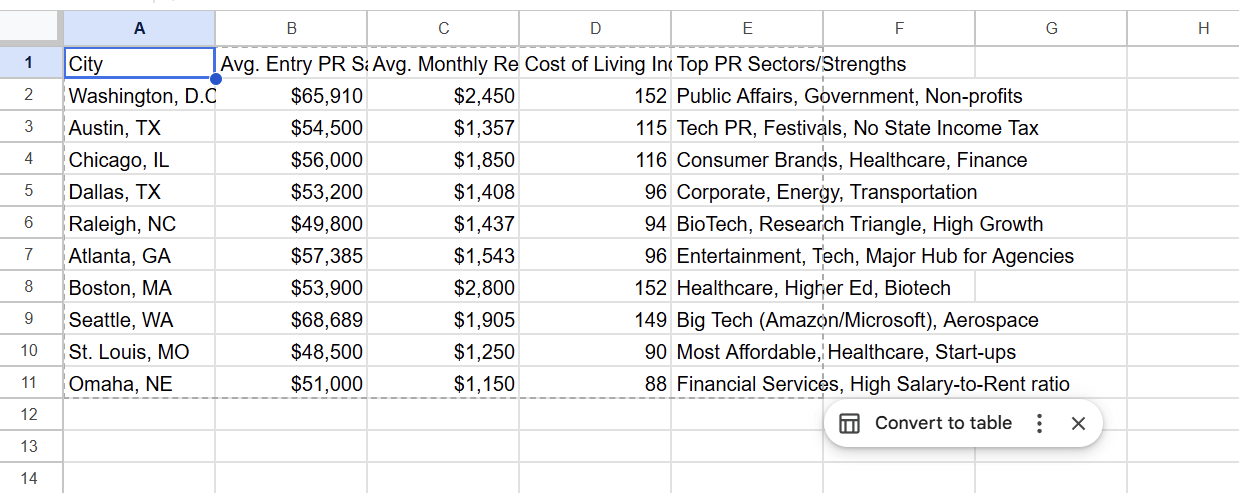Click the table icon in Convert to table chip
This screenshot has width=1239, height=493.
tap(849, 423)
